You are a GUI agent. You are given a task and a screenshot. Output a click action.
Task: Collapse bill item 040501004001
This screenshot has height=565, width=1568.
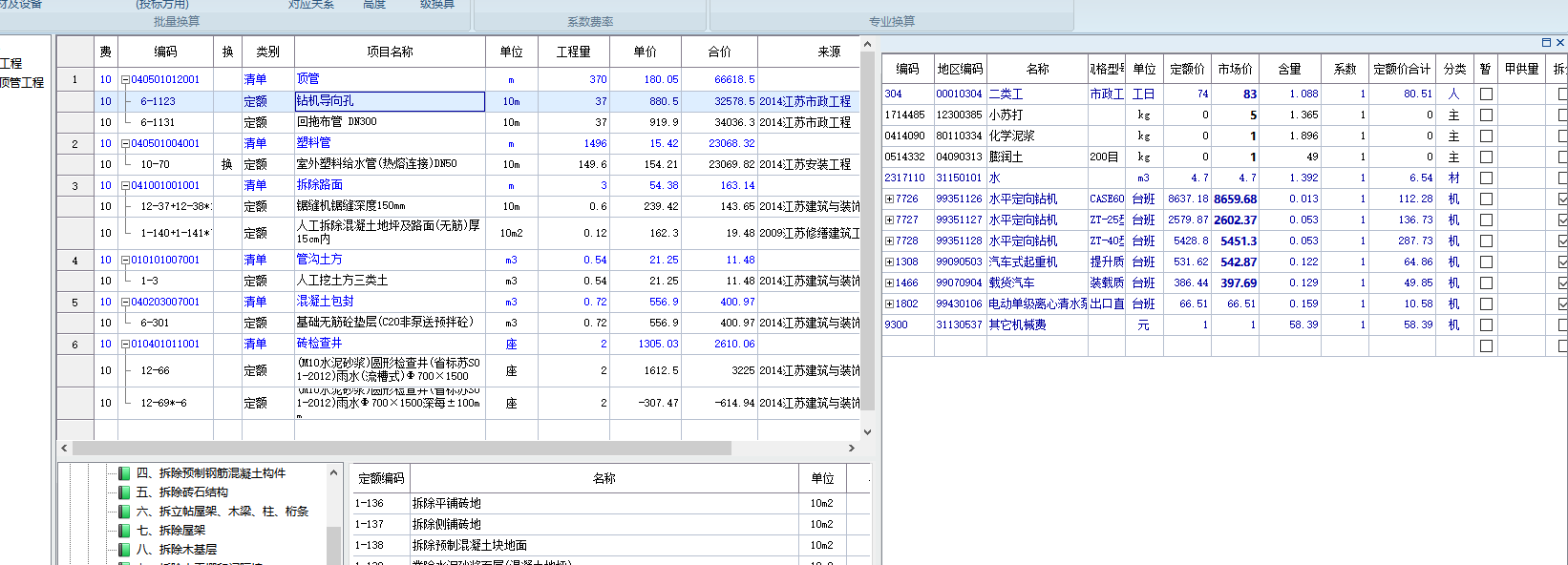(125, 144)
